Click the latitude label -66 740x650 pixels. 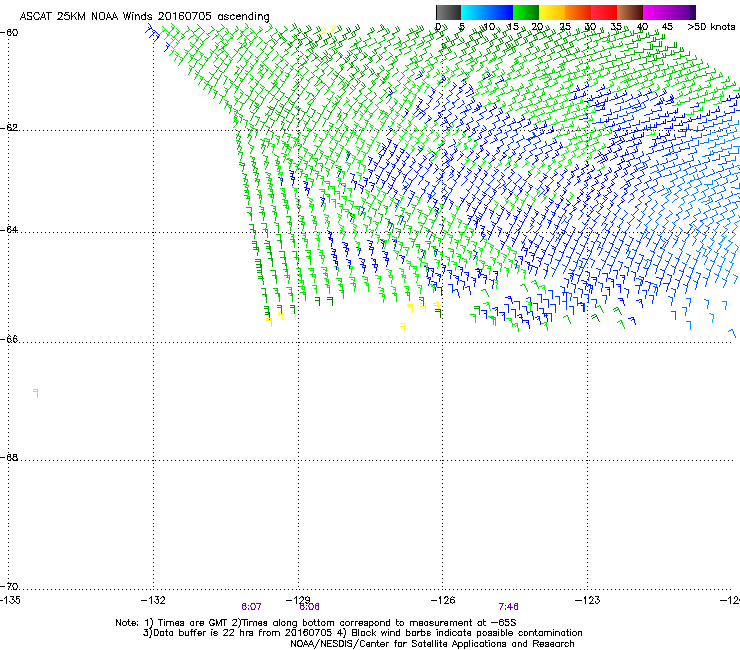(9, 339)
